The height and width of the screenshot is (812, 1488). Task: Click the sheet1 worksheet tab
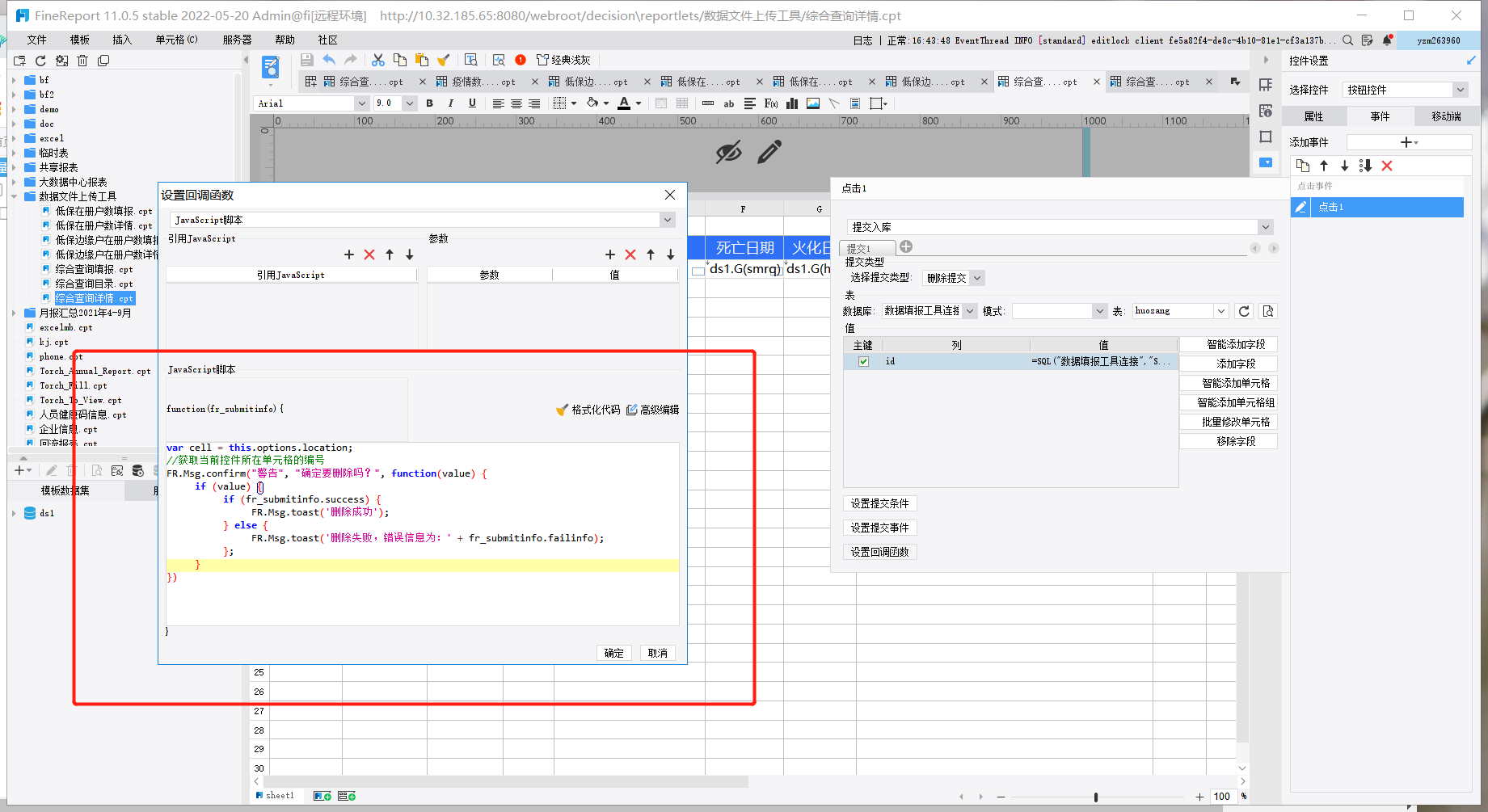(275, 796)
